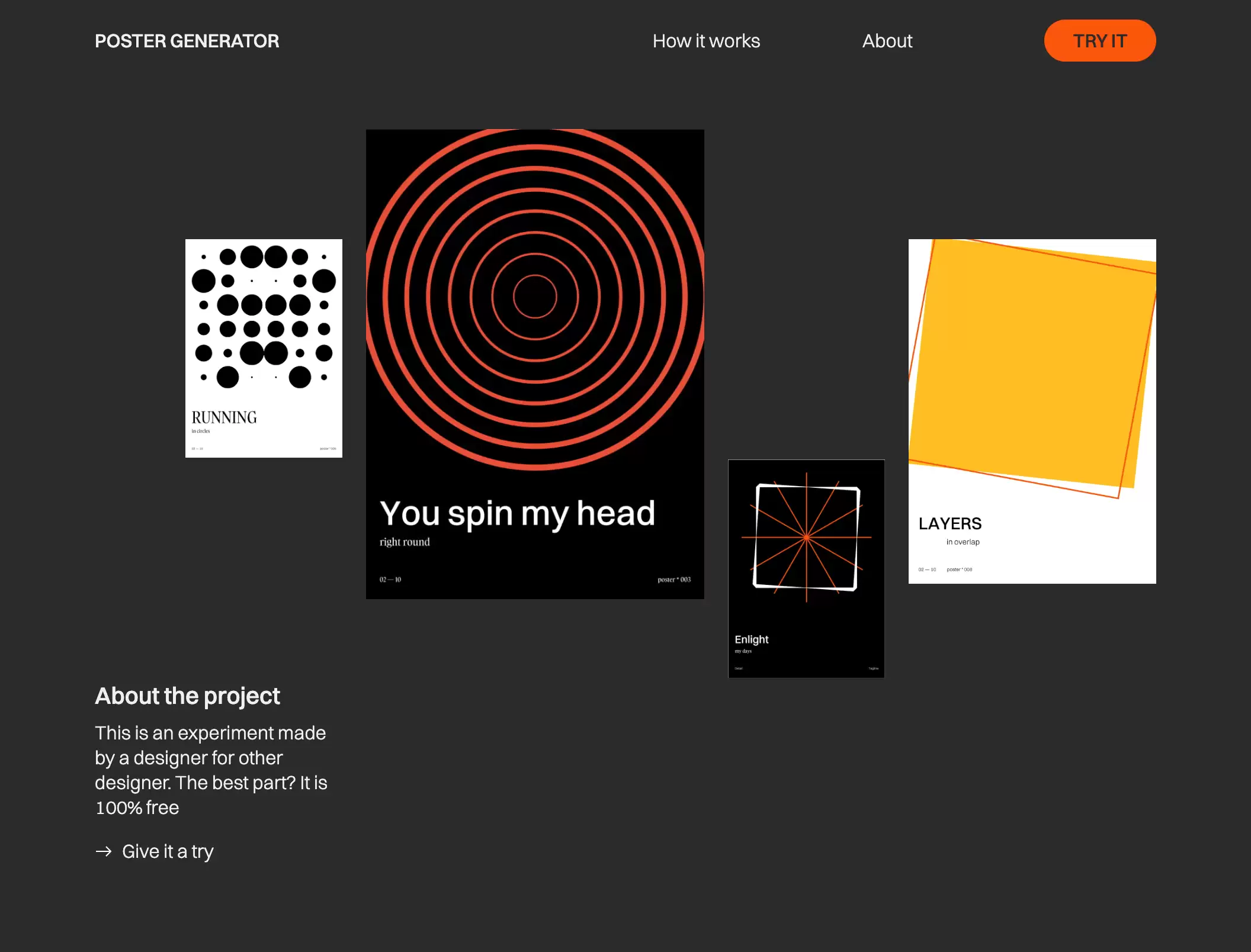Click the arrow icon beside Give it a try
Image resolution: width=1251 pixels, height=952 pixels.
point(104,851)
